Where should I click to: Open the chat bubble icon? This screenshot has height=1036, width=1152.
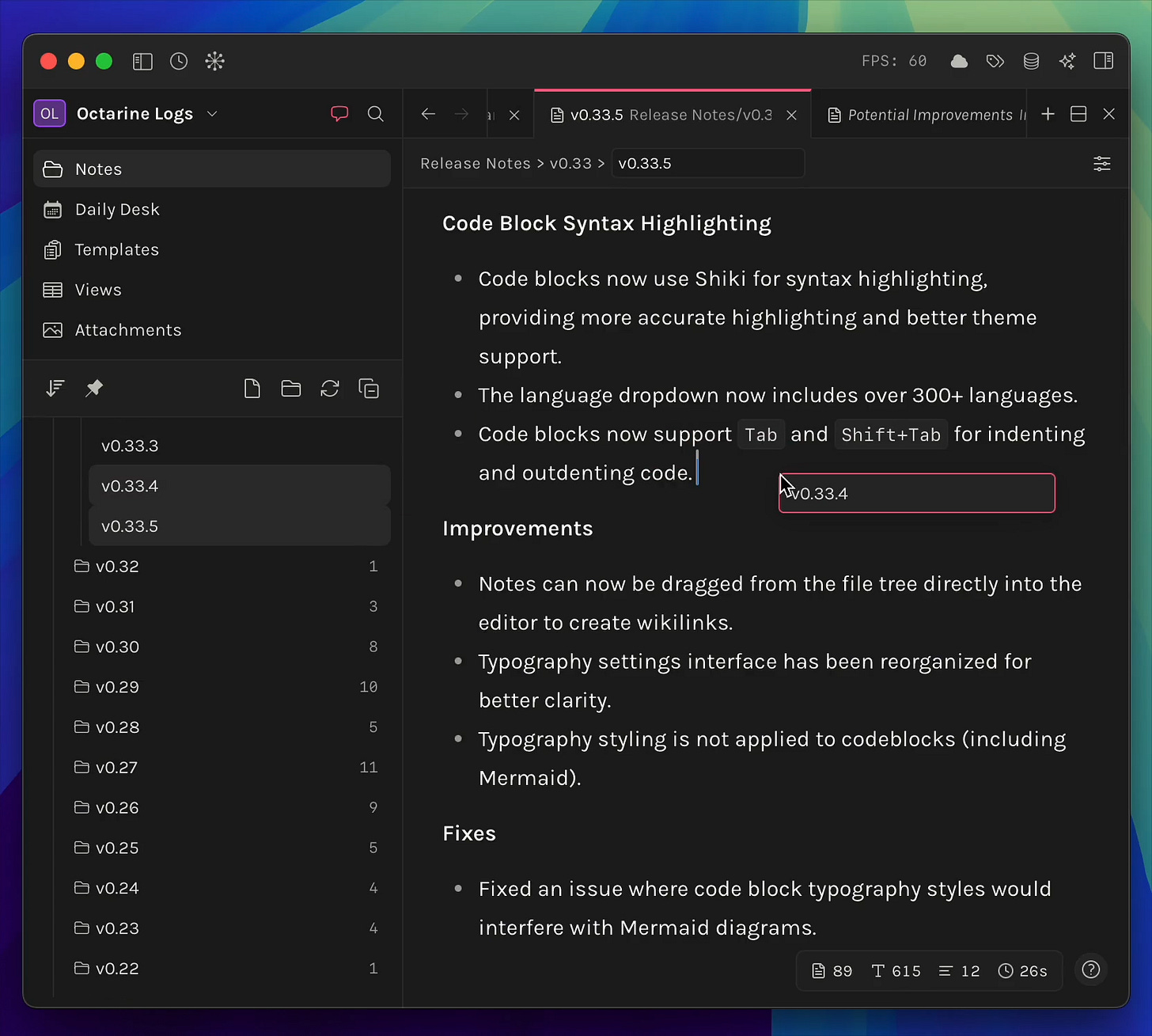[x=339, y=114]
